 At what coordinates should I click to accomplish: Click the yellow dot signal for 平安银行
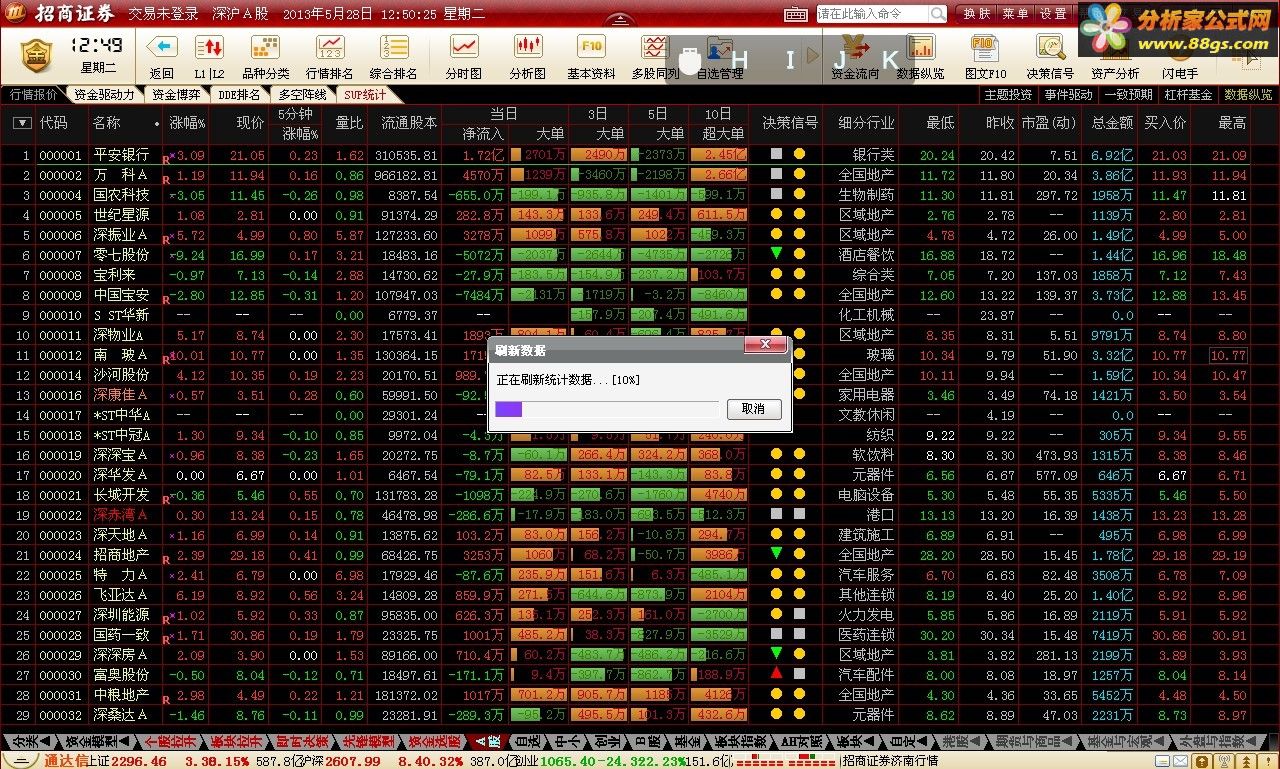(x=799, y=154)
